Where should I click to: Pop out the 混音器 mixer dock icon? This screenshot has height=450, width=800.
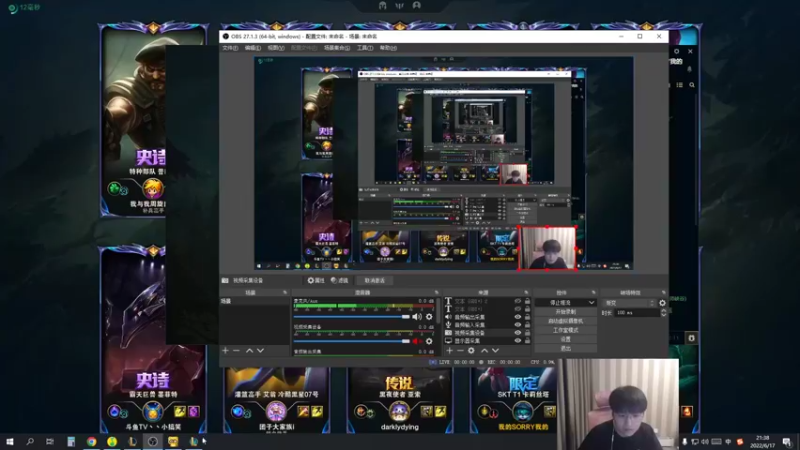pyautogui.click(x=436, y=292)
